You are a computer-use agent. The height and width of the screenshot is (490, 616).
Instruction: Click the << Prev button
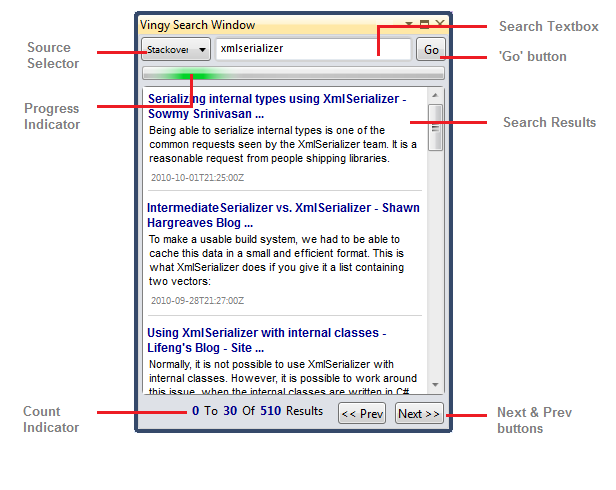[362, 413]
